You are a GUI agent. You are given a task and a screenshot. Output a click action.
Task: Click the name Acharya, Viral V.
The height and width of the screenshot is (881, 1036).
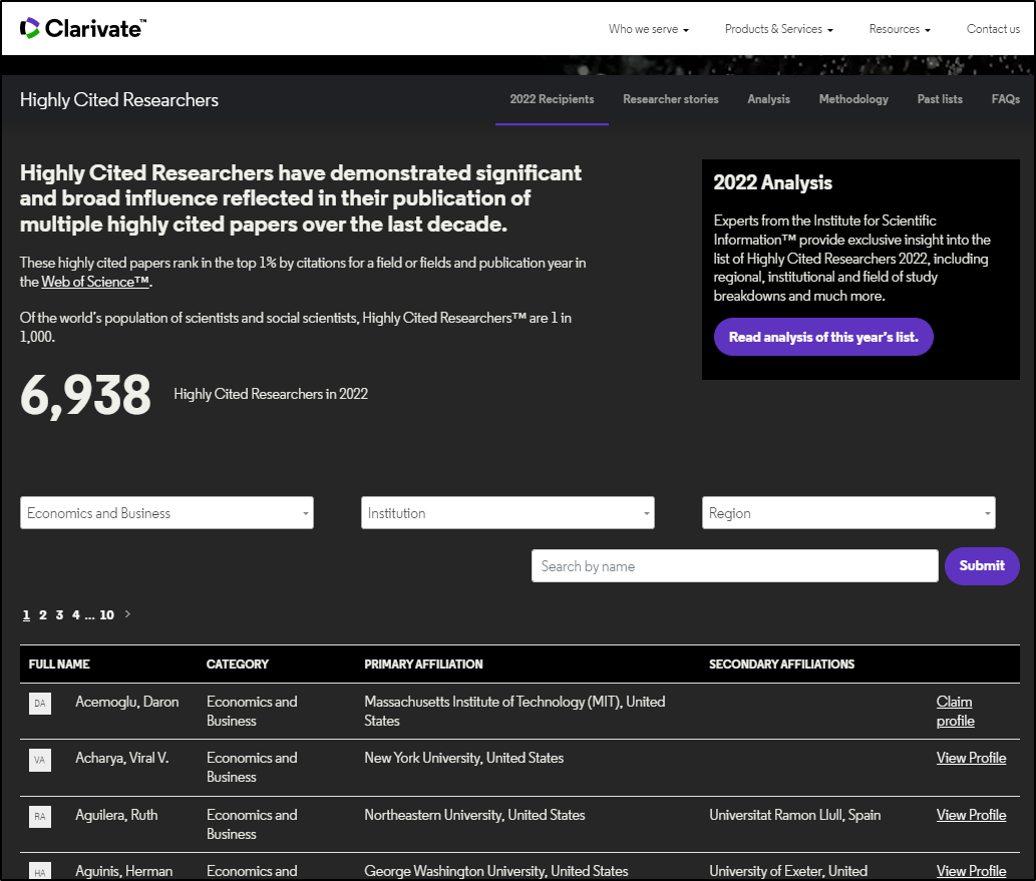tap(122, 758)
